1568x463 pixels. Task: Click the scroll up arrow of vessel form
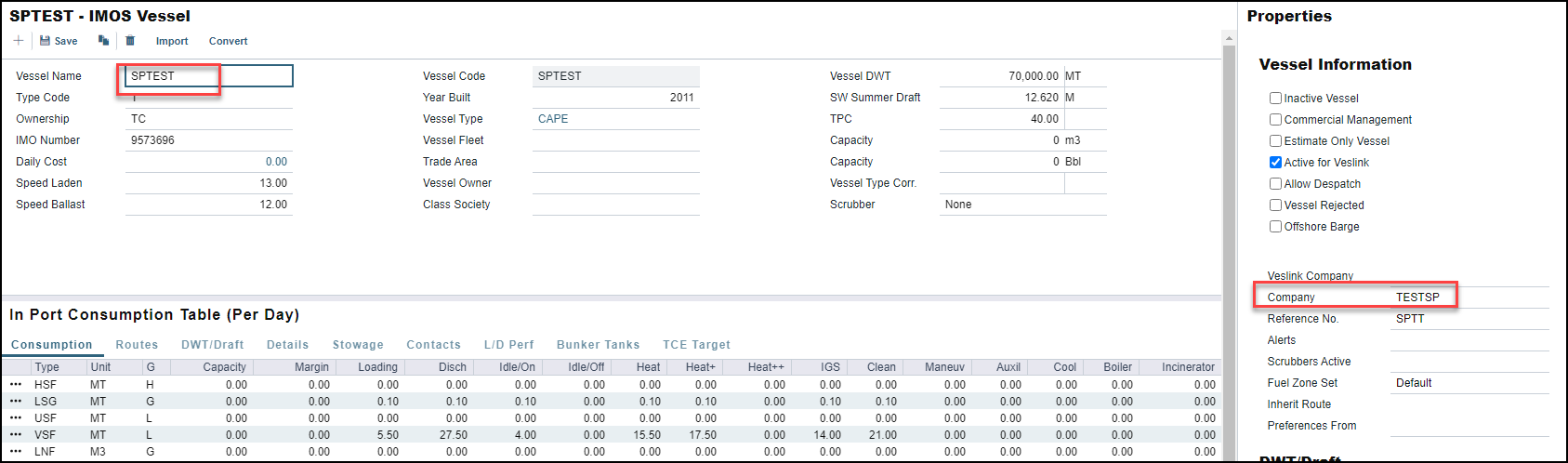[x=1229, y=39]
